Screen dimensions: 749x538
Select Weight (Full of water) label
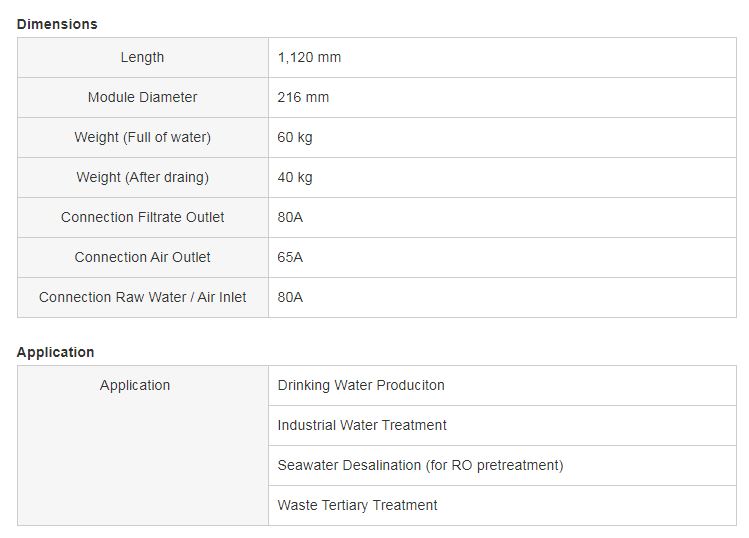[x=142, y=138]
